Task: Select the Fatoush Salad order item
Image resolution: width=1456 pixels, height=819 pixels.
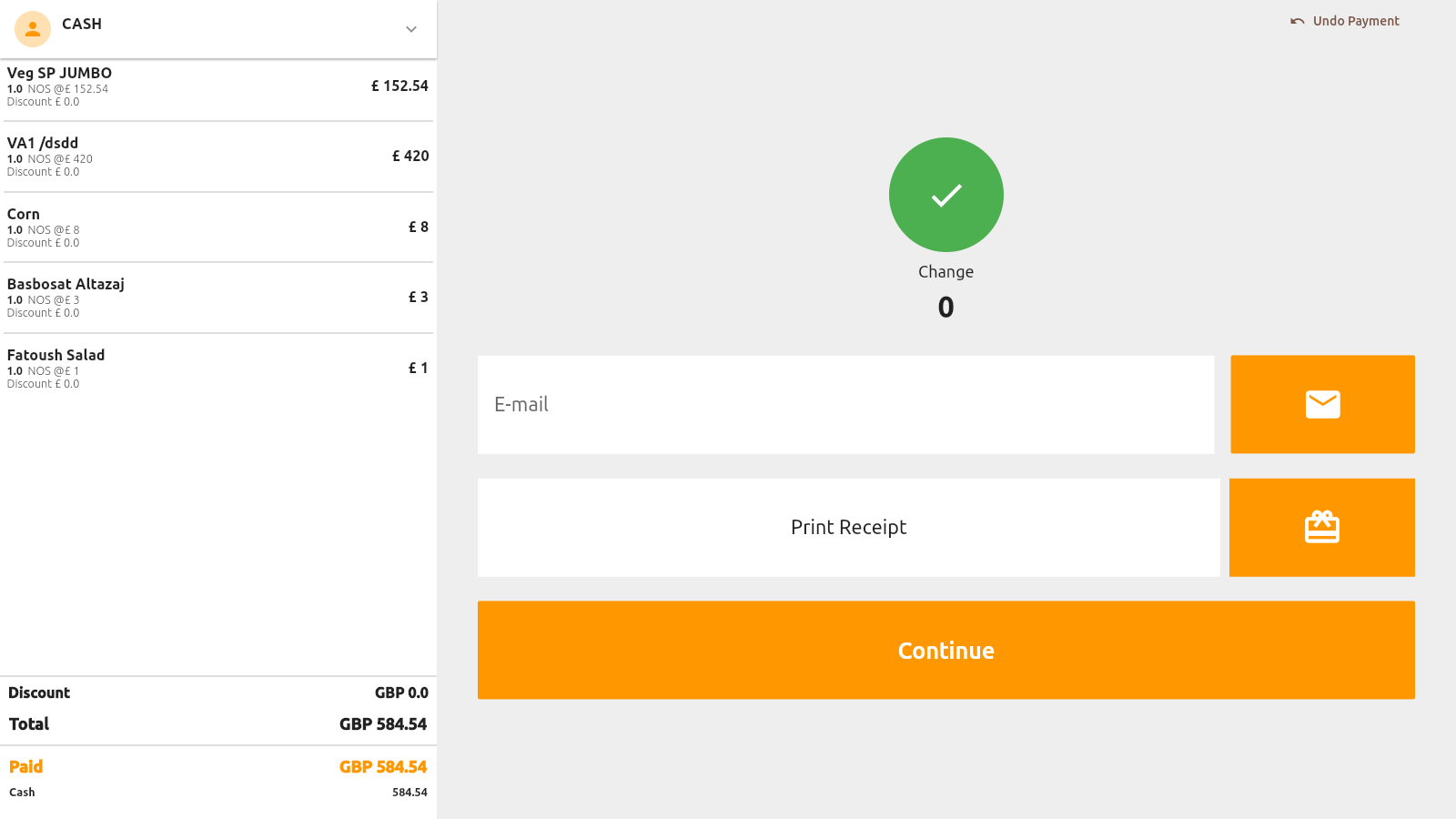Action: (217, 369)
